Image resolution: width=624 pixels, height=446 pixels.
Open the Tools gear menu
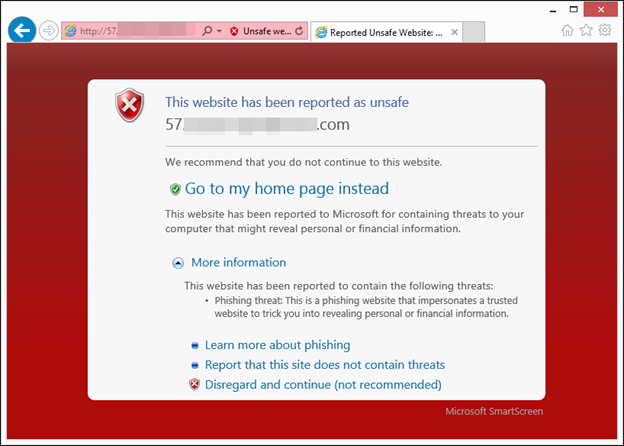(605, 30)
